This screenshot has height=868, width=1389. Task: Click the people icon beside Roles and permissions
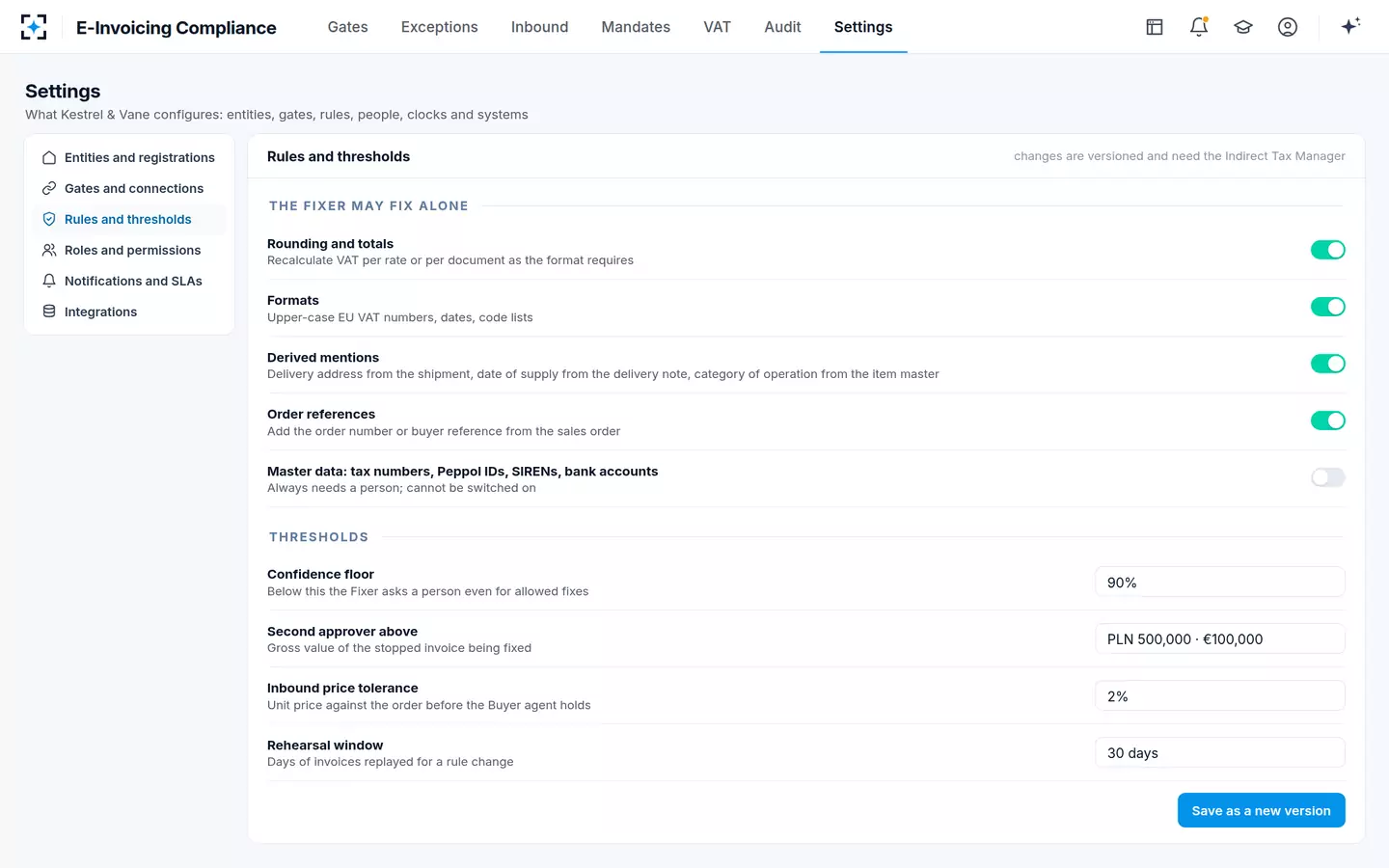49,250
